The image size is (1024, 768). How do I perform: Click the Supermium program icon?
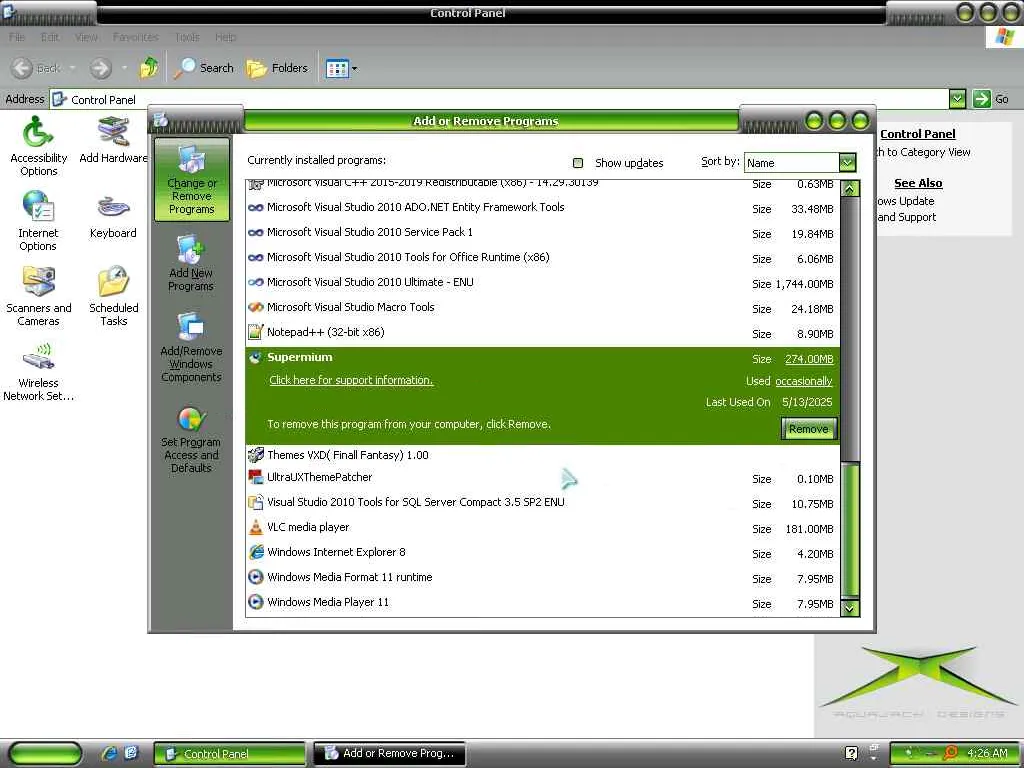pyautogui.click(x=255, y=357)
